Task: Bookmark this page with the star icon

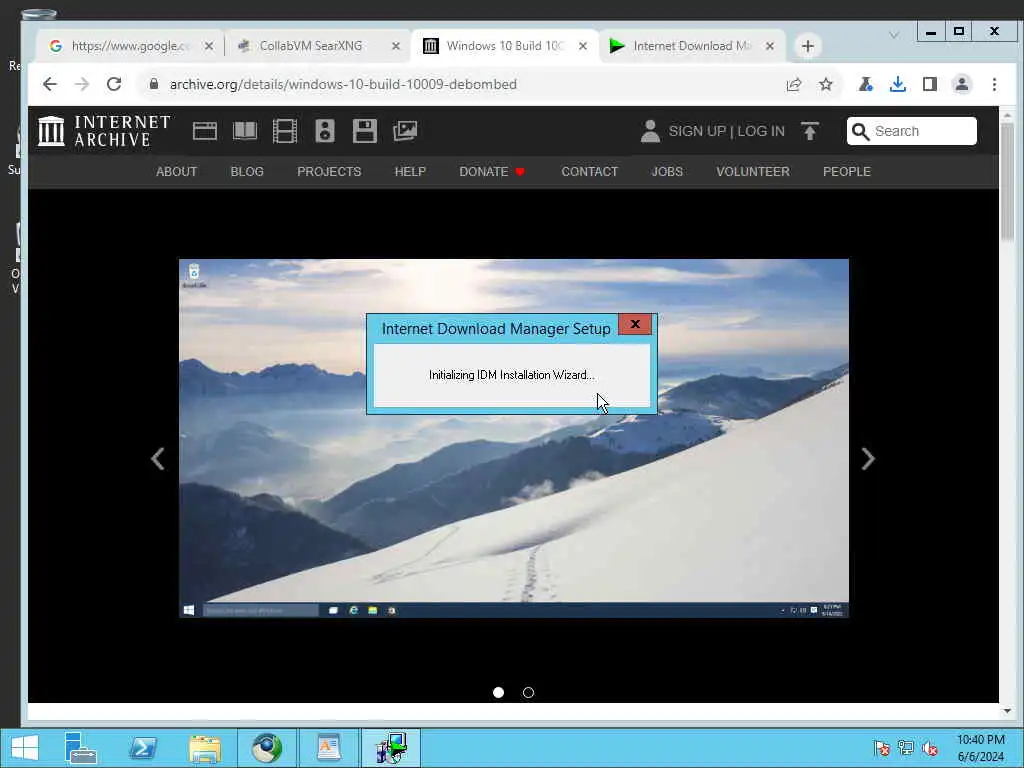Action: [826, 84]
